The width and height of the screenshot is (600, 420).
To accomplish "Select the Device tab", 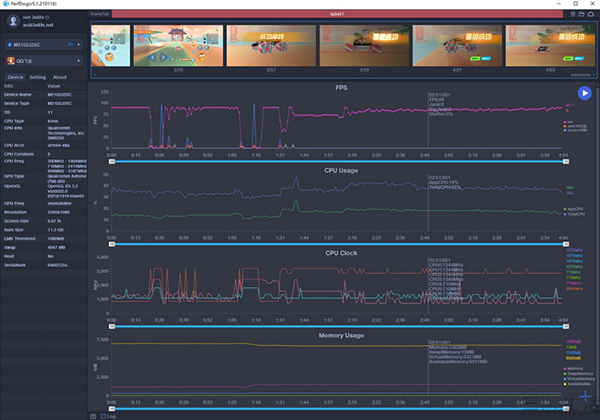I will (x=15, y=76).
